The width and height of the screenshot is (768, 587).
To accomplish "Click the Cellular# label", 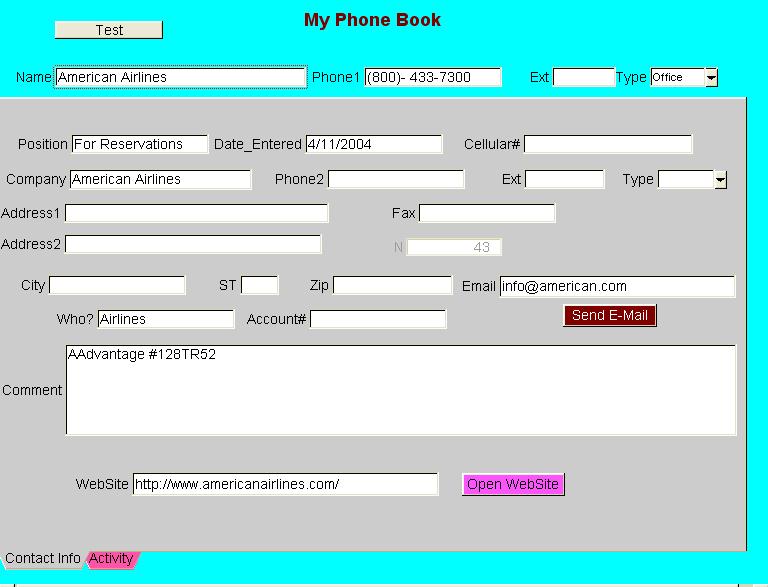I will point(492,144).
